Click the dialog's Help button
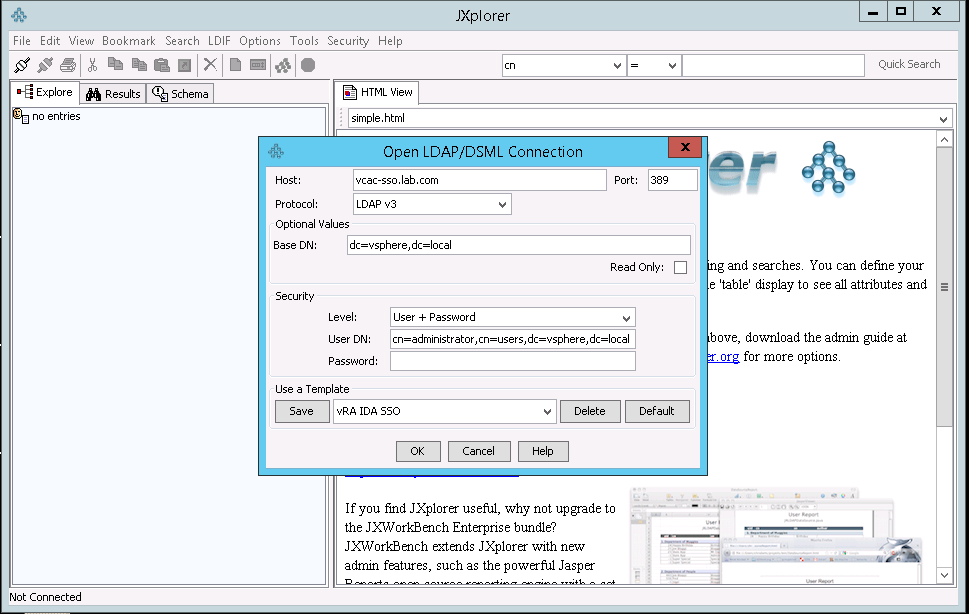 (x=543, y=451)
